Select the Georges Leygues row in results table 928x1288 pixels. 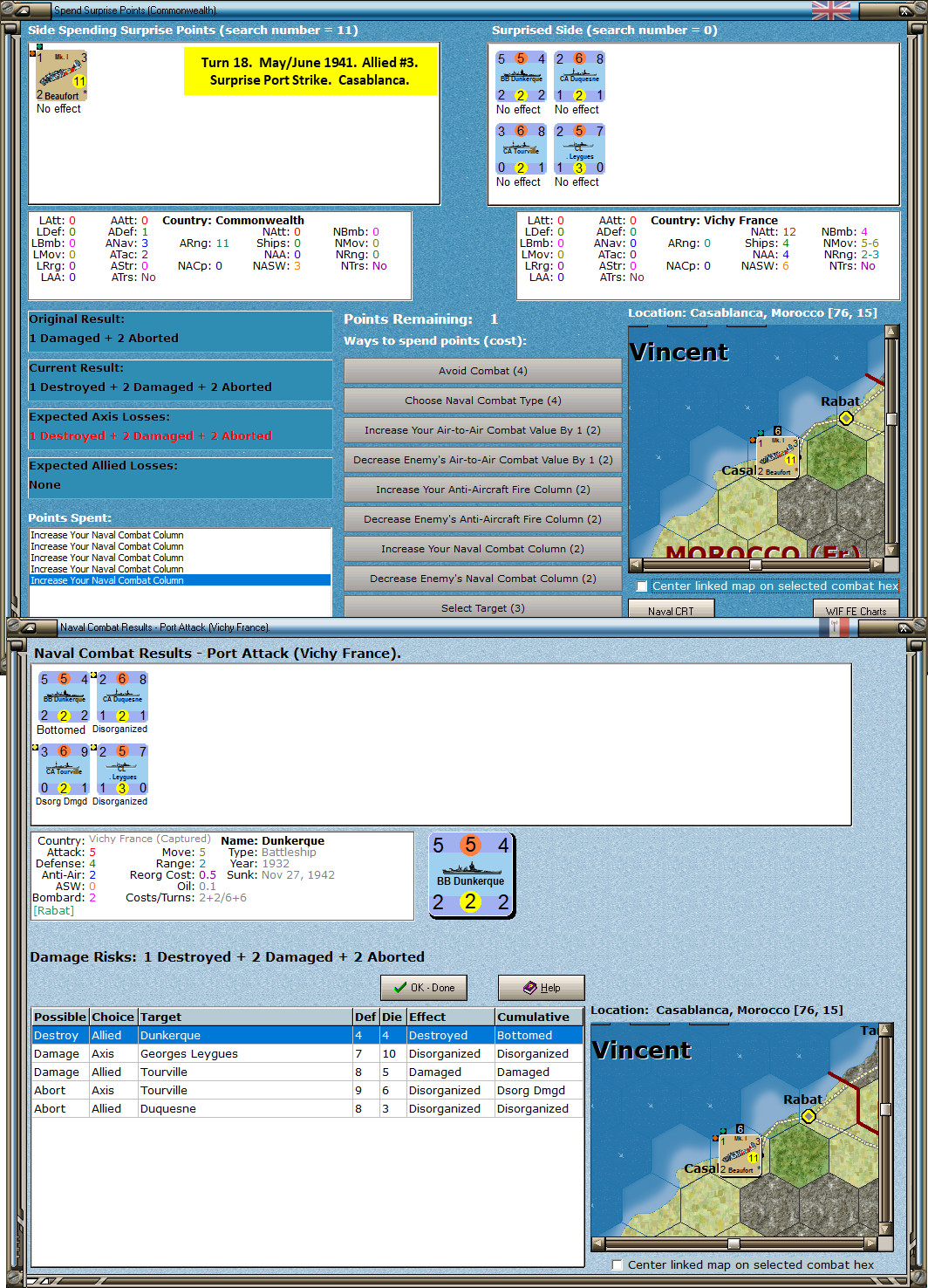click(x=307, y=1053)
